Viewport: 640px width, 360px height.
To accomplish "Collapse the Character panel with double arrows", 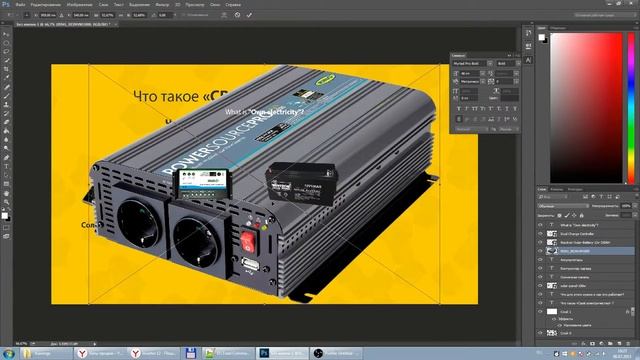I will coord(509,56).
